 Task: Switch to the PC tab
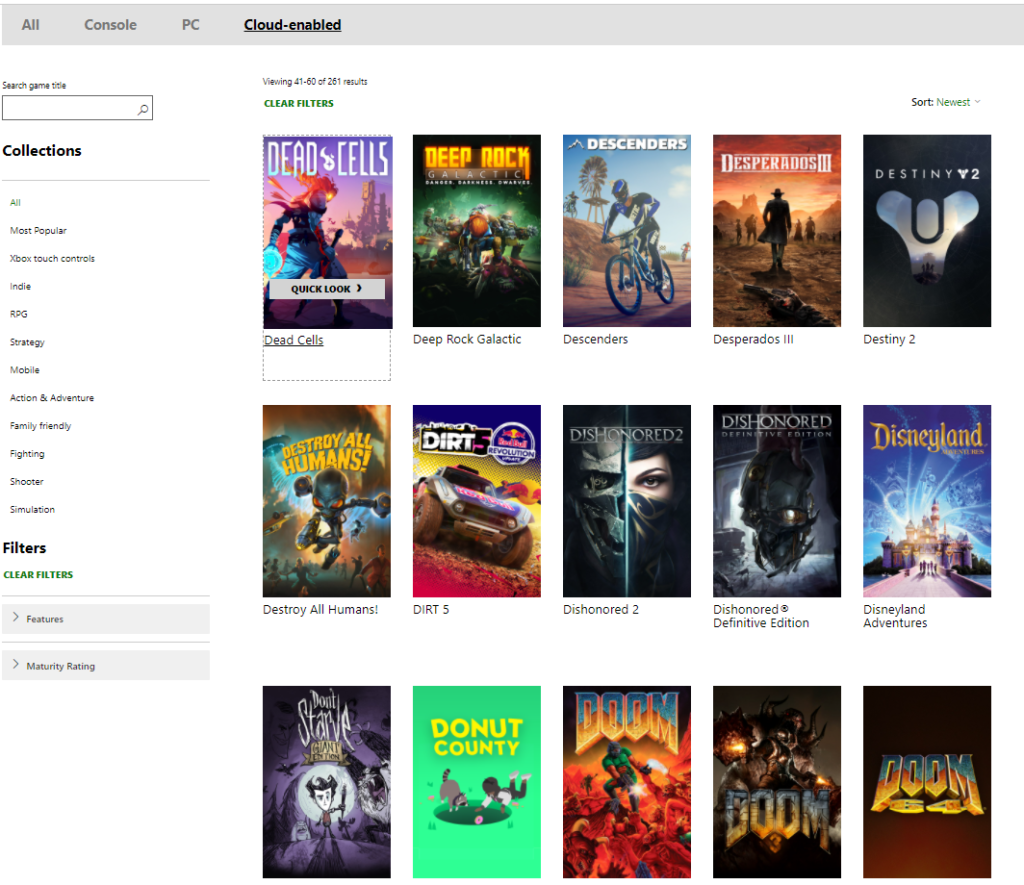click(x=190, y=25)
